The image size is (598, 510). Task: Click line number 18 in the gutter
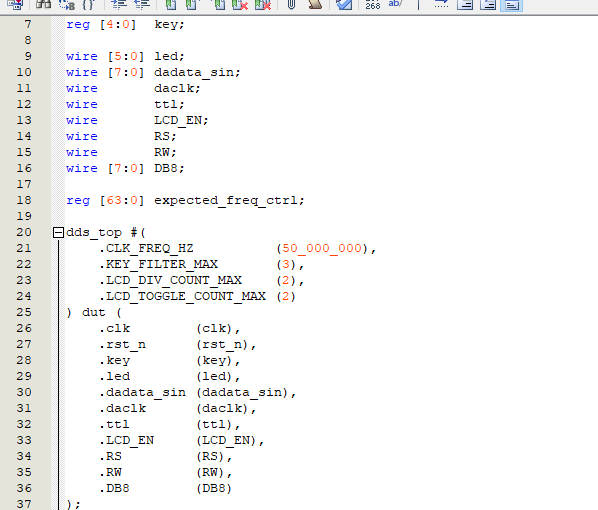[24, 200]
